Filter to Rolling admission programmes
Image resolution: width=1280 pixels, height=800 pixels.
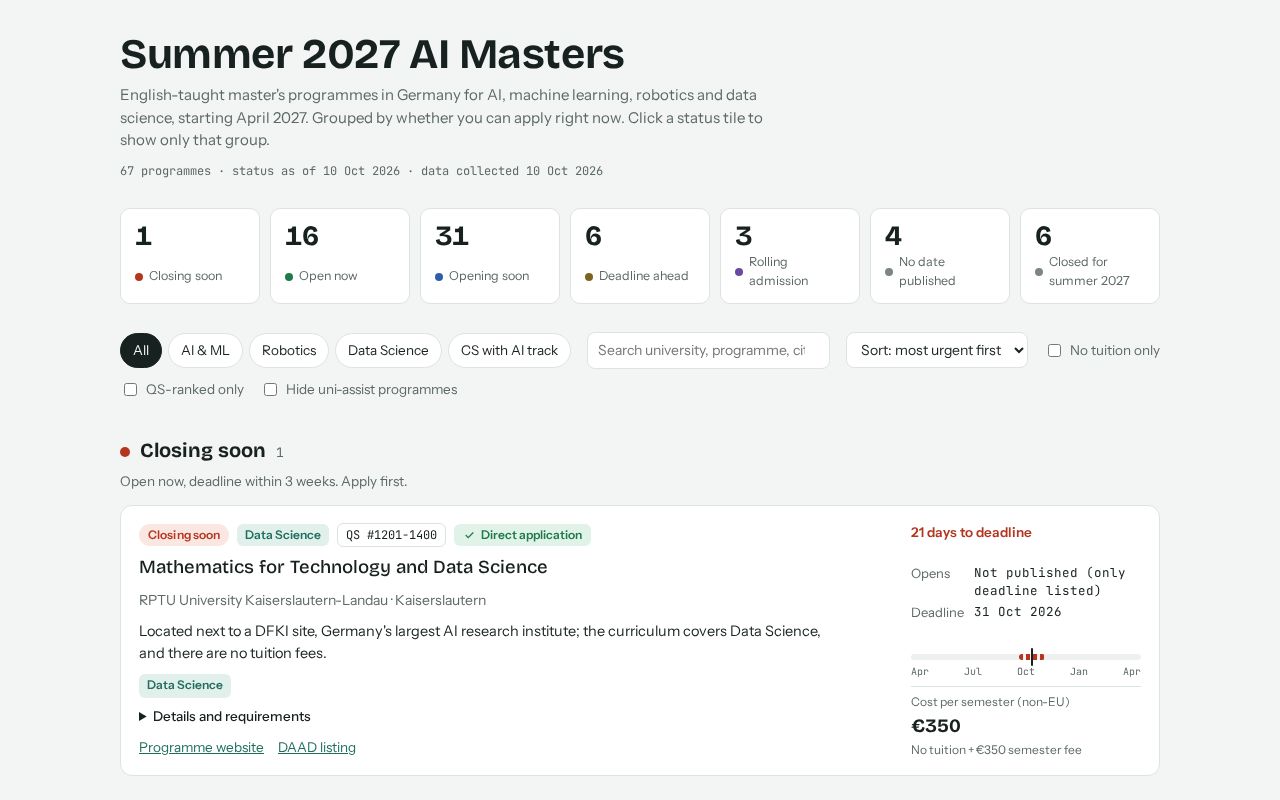(x=790, y=256)
